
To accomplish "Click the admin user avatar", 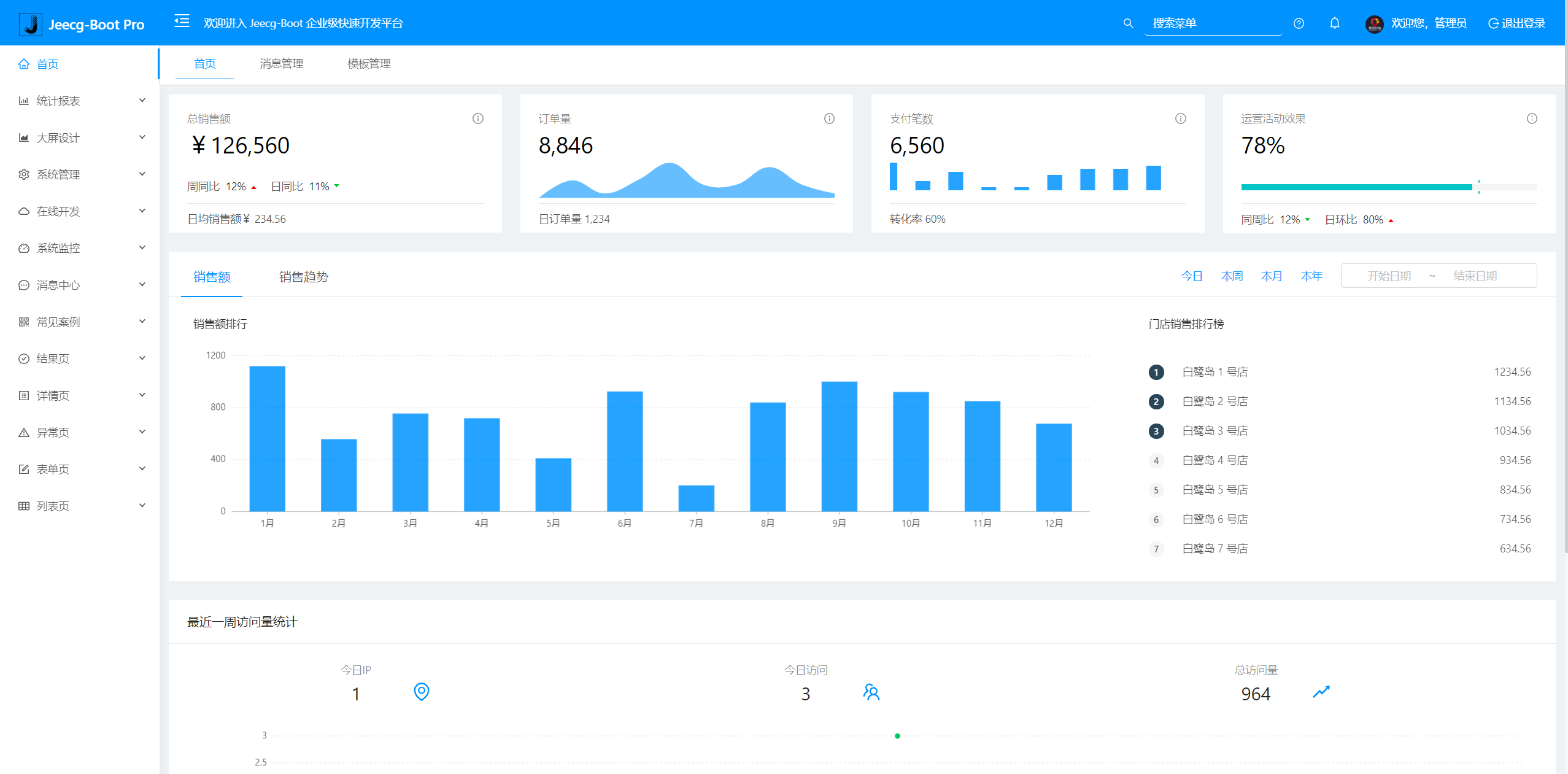I will (1374, 24).
